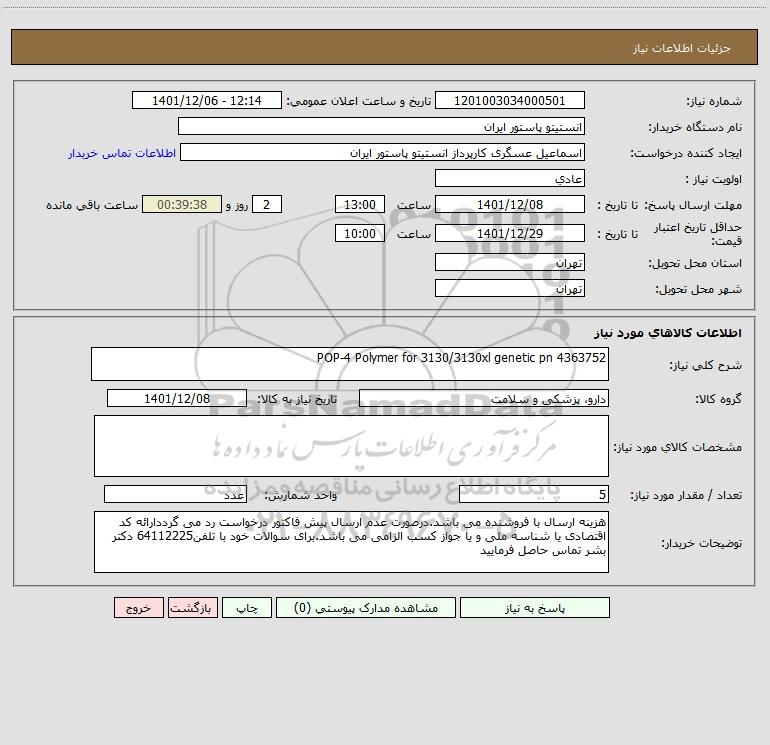Click the 'خروج' exit button
This screenshot has height=745, width=770.
click(138, 607)
